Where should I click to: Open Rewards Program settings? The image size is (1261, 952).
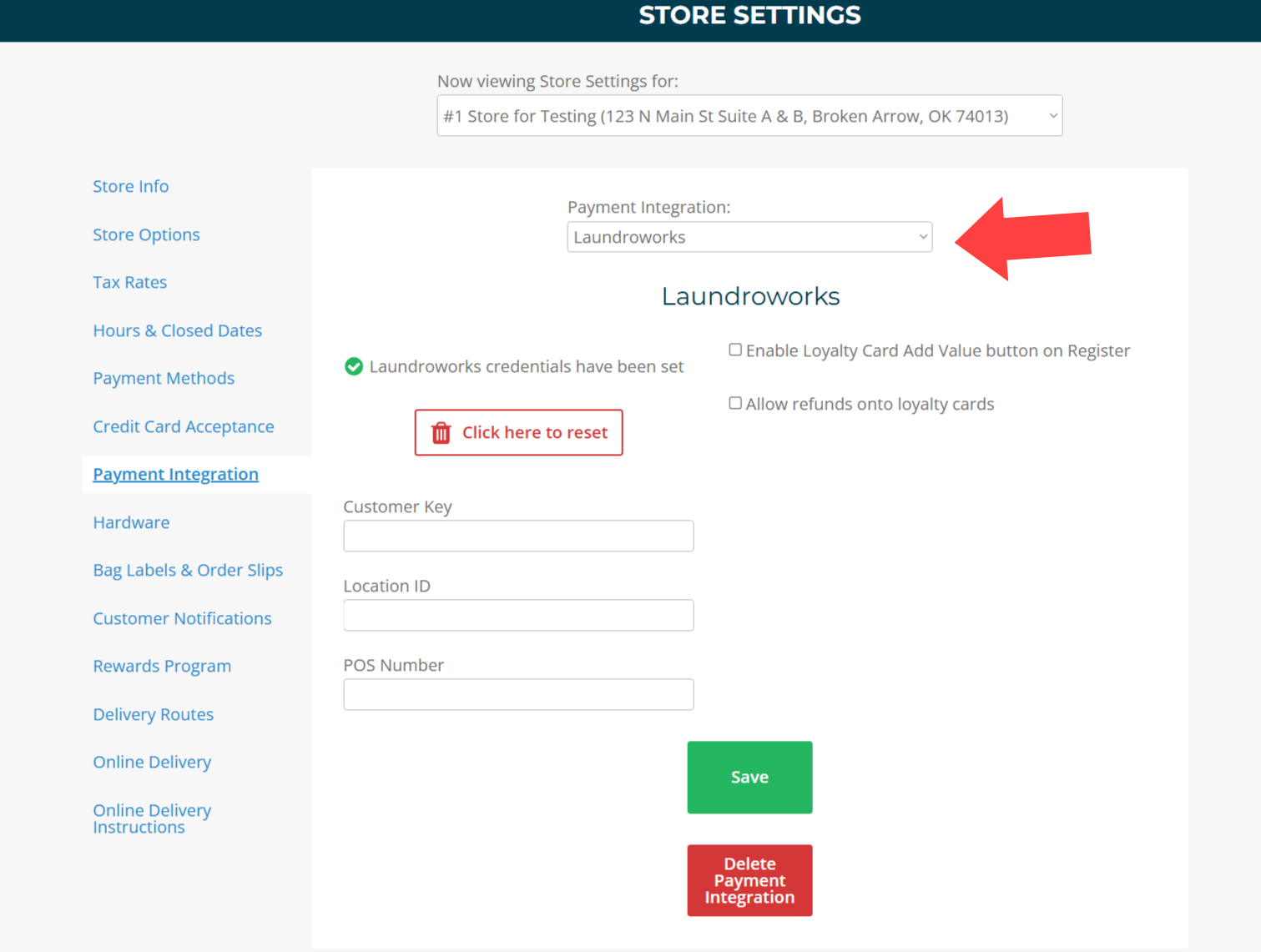tap(162, 666)
